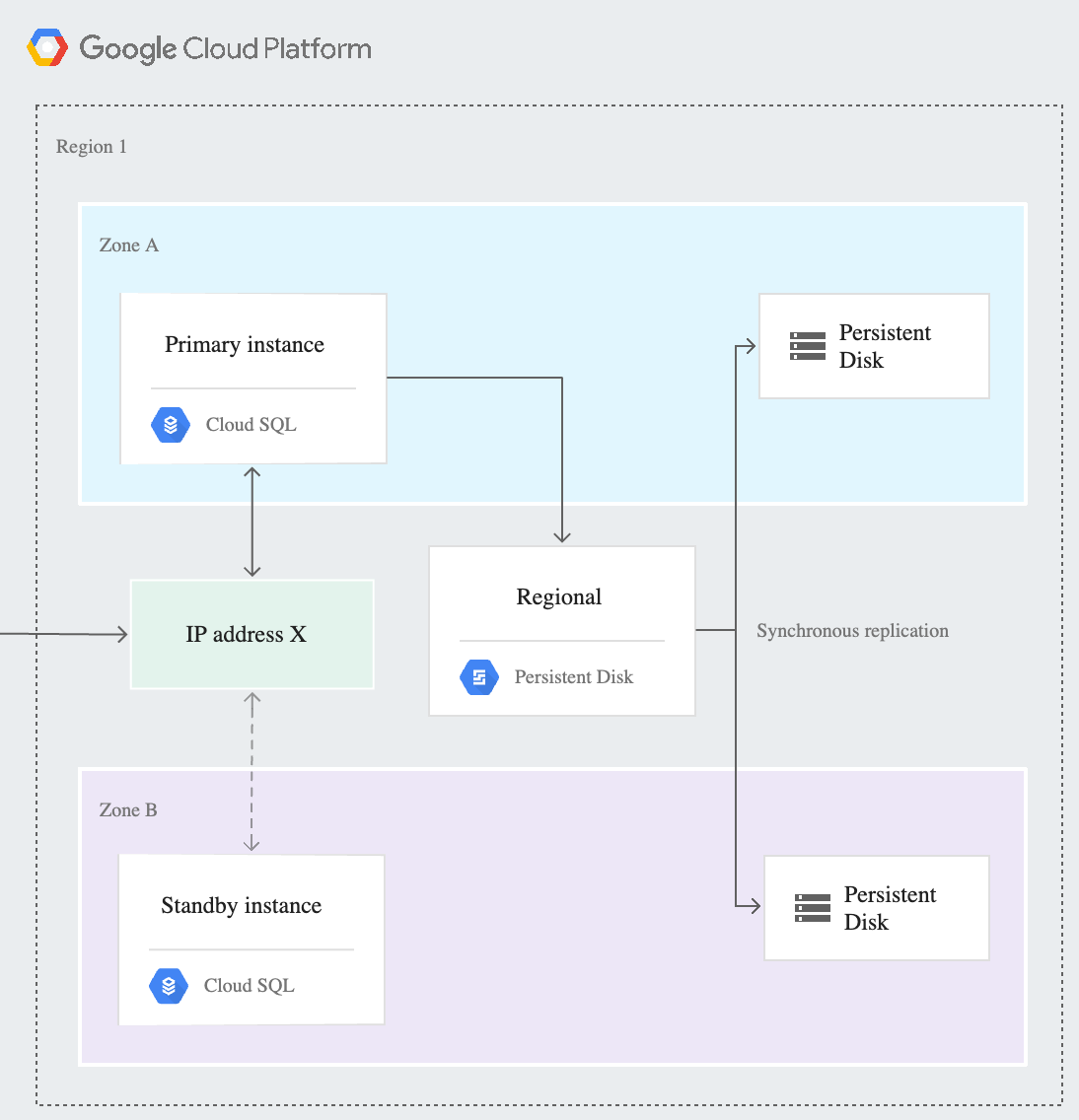This screenshot has width=1079, height=1120.
Task: Click the IP address X box
Action: click(252, 634)
